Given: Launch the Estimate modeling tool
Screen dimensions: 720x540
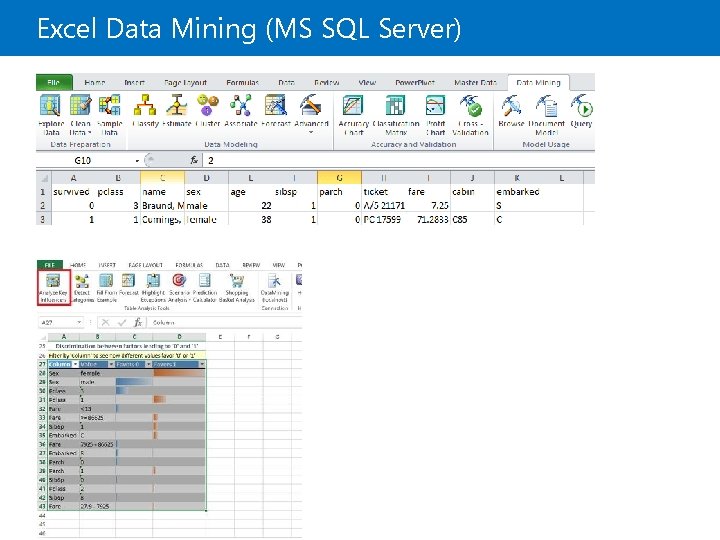Looking at the screenshot, I should 176,111.
